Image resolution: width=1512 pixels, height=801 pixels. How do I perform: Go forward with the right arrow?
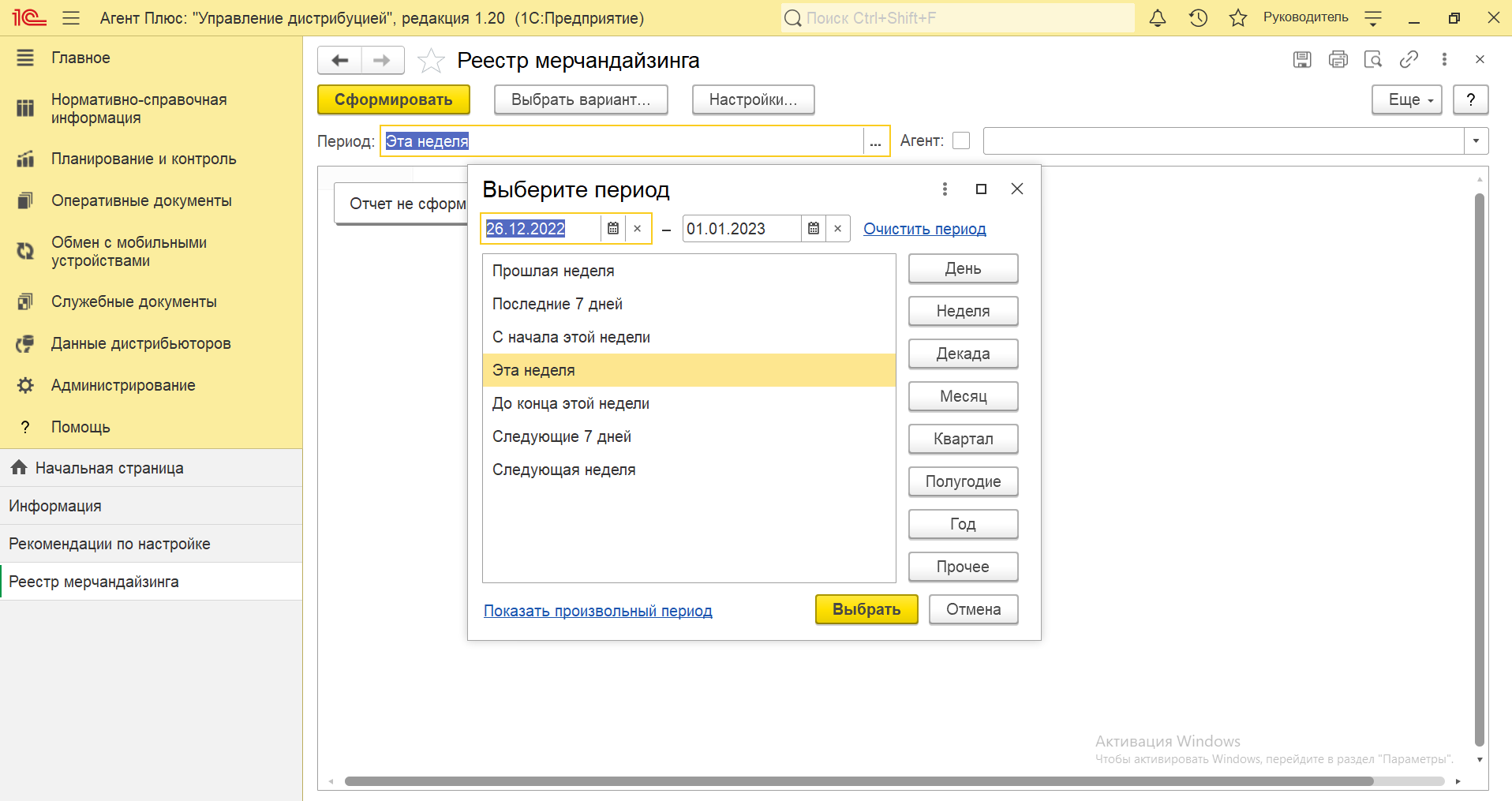(382, 60)
